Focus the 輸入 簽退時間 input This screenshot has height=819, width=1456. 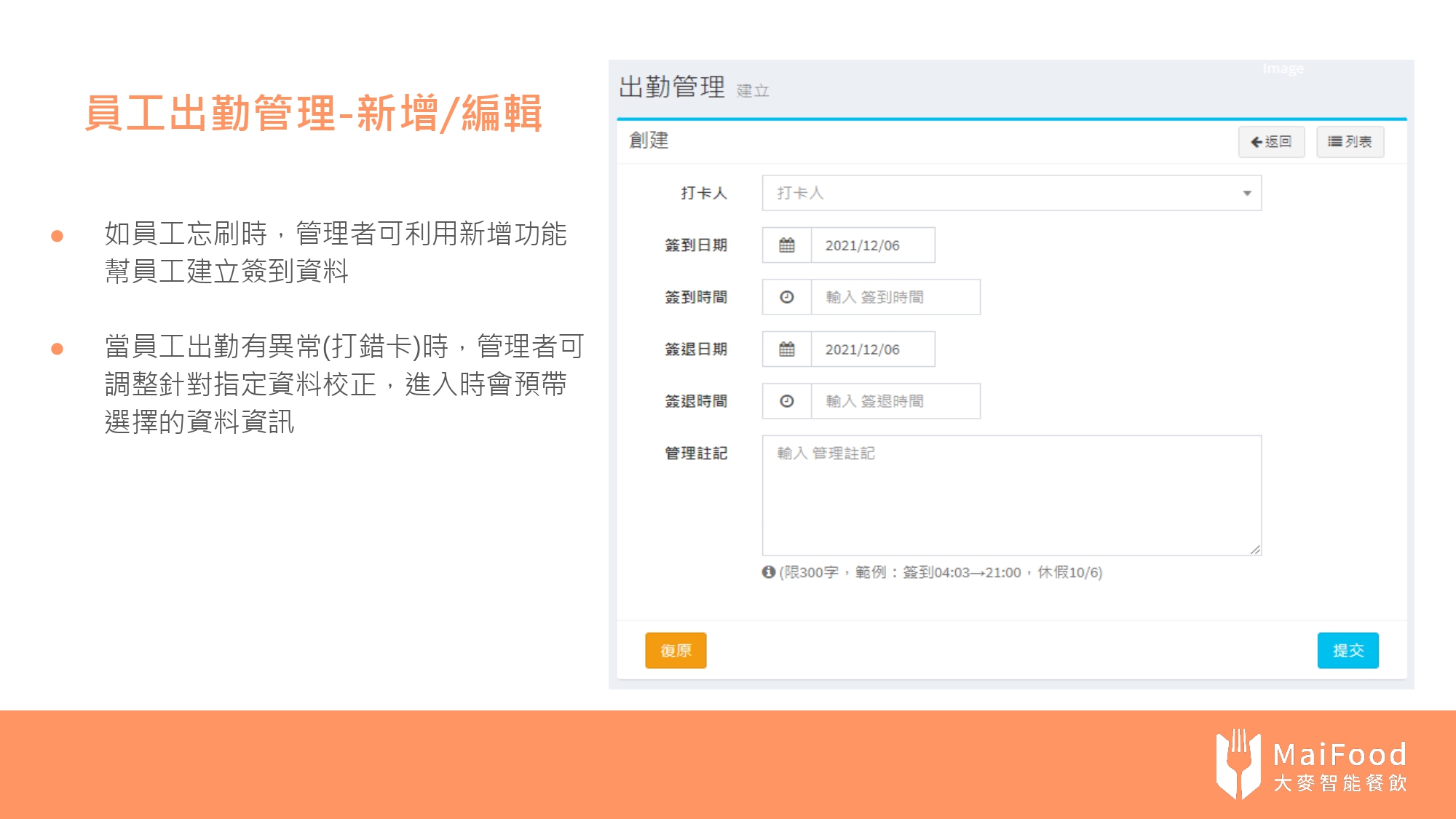895,401
